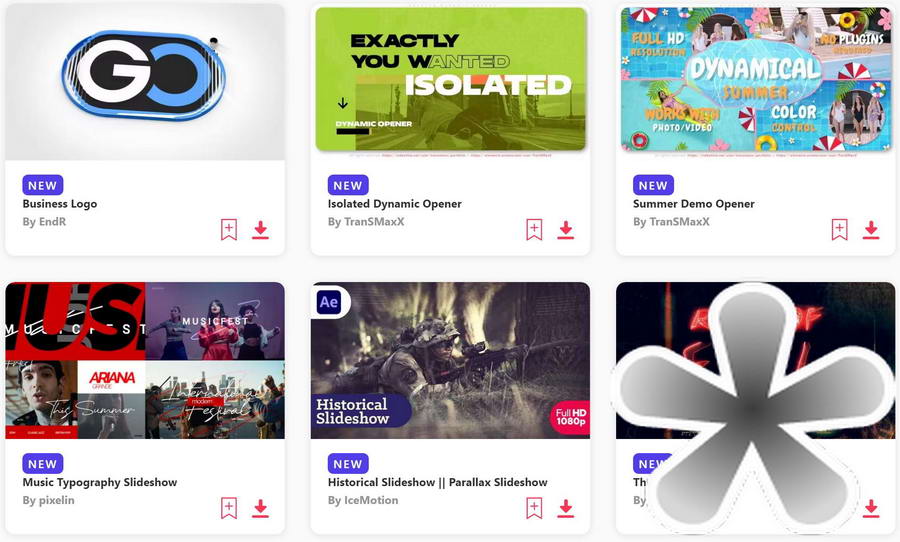This screenshot has height=542, width=900.
Task: Bookmark Summer Demo Opener template
Action: pyautogui.click(x=840, y=230)
